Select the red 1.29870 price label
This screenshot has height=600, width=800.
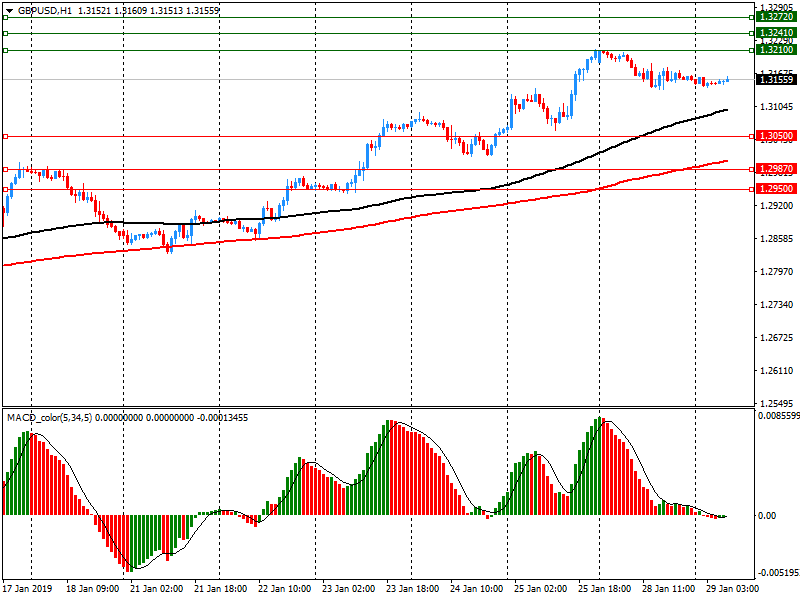[x=776, y=169]
